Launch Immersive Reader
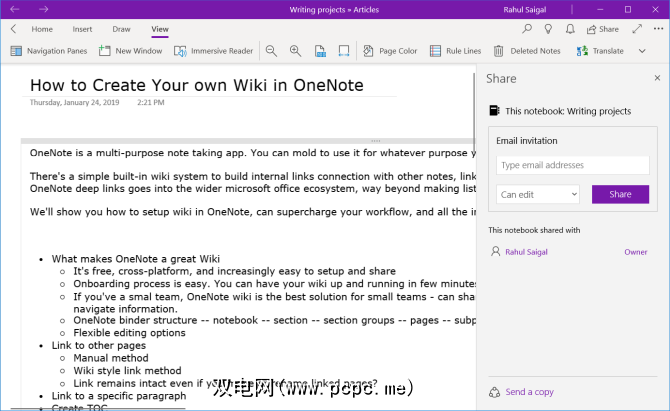Viewport: 670px width, 411px height. pos(213,50)
